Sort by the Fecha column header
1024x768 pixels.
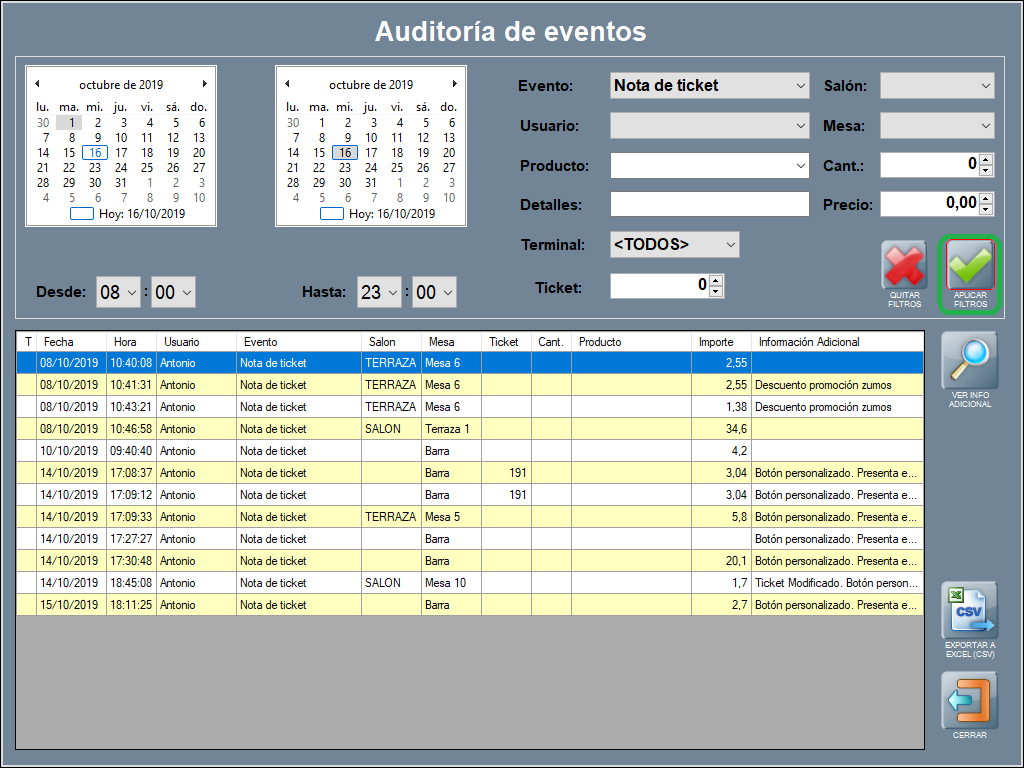coord(71,342)
